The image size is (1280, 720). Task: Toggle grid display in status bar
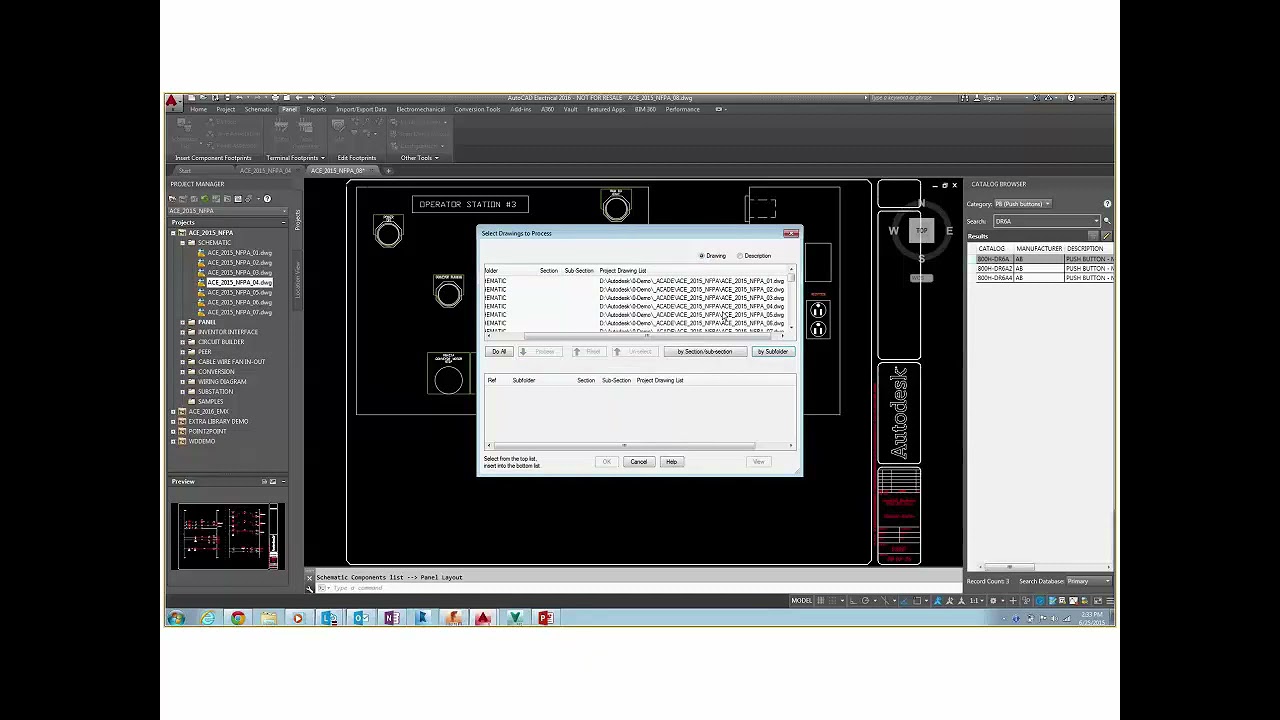[x=821, y=601]
